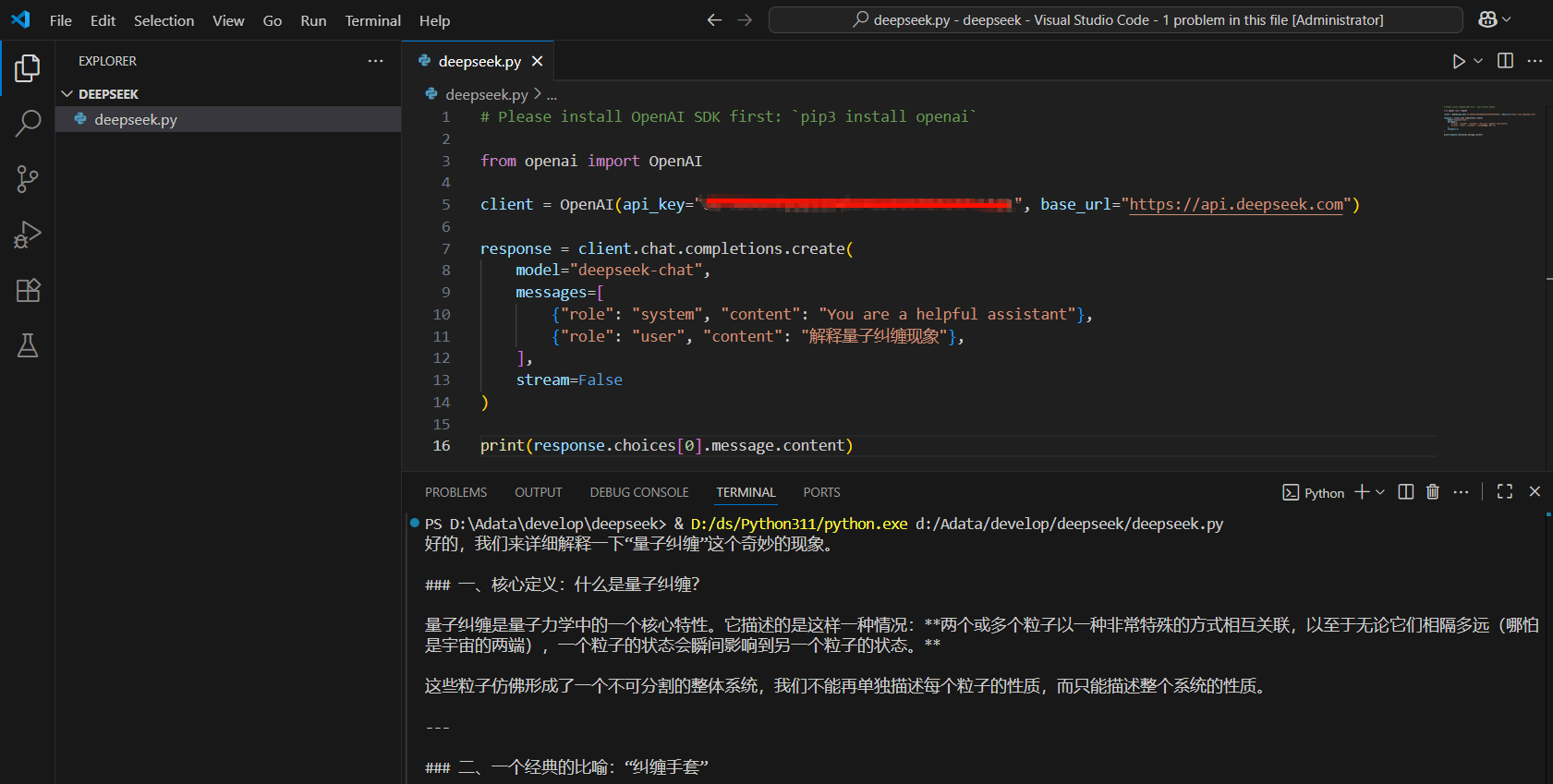Open the Help menu
Image resolution: width=1553 pixels, height=784 pixels.
(x=434, y=20)
